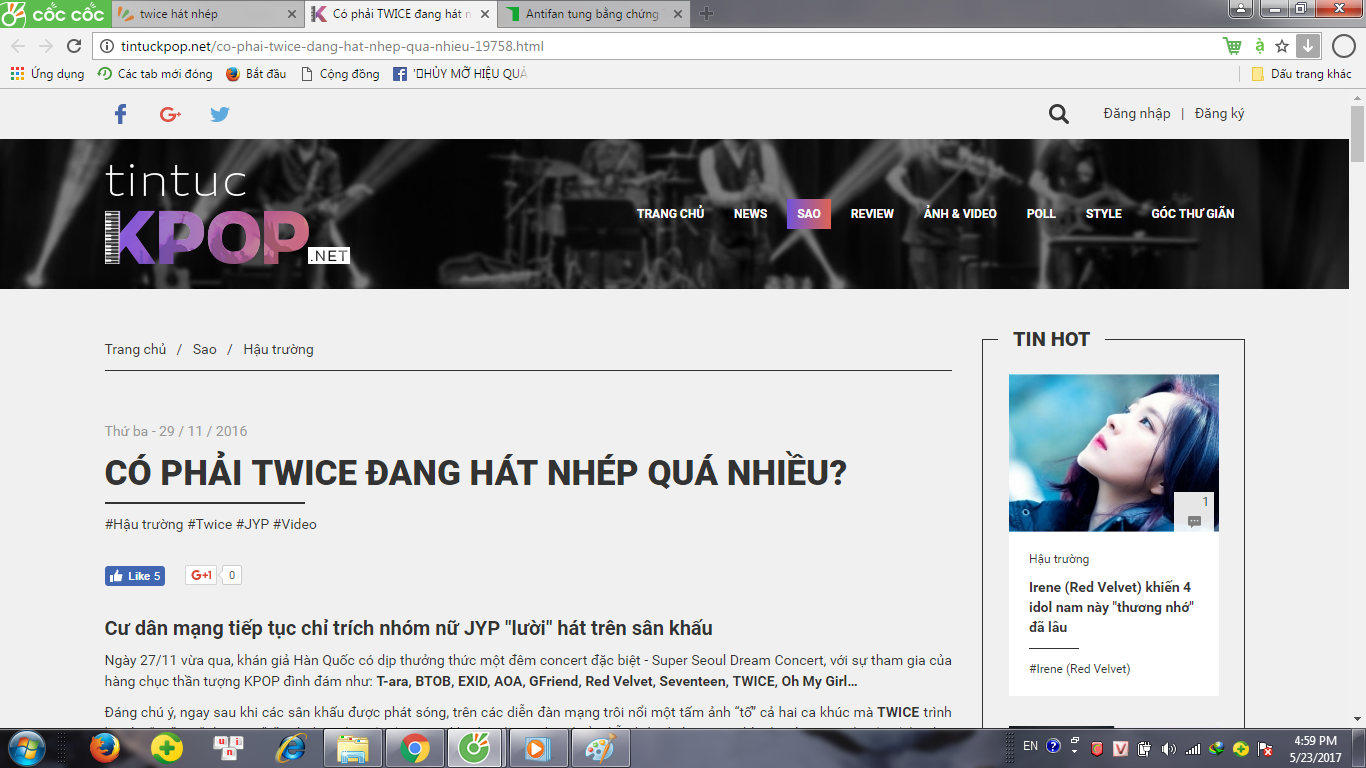Click the Facebook 'Like 5' button
1366x768 pixels.
pyautogui.click(x=135, y=576)
